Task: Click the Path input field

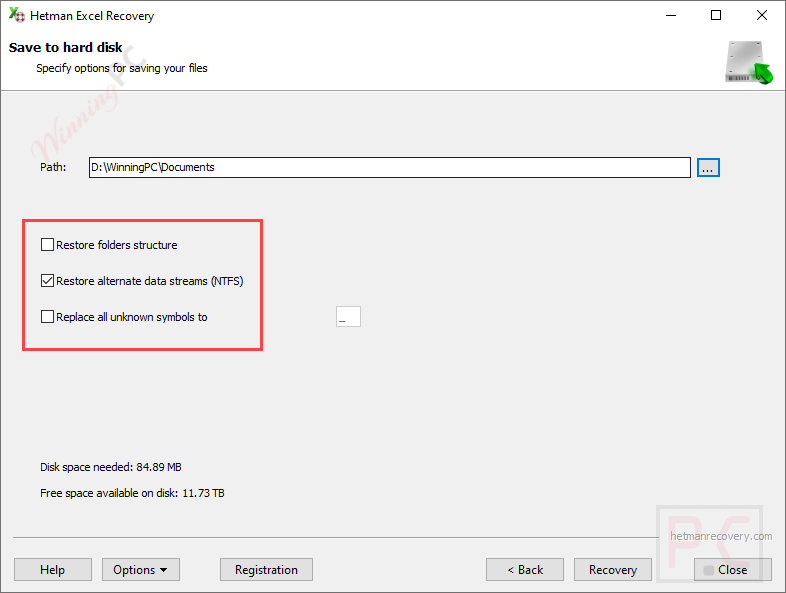Action: tap(389, 167)
